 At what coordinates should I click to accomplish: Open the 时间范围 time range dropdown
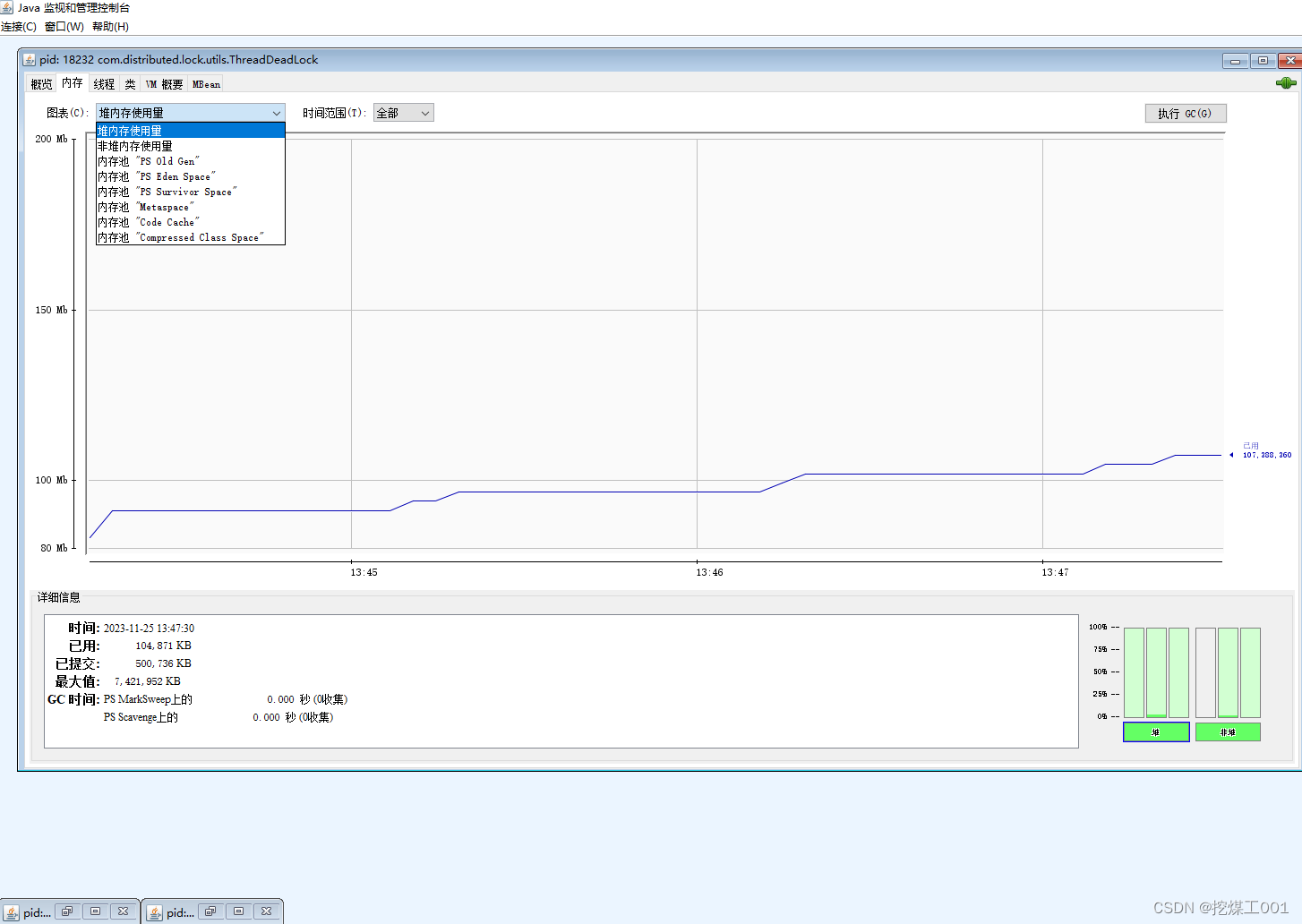click(404, 113)
